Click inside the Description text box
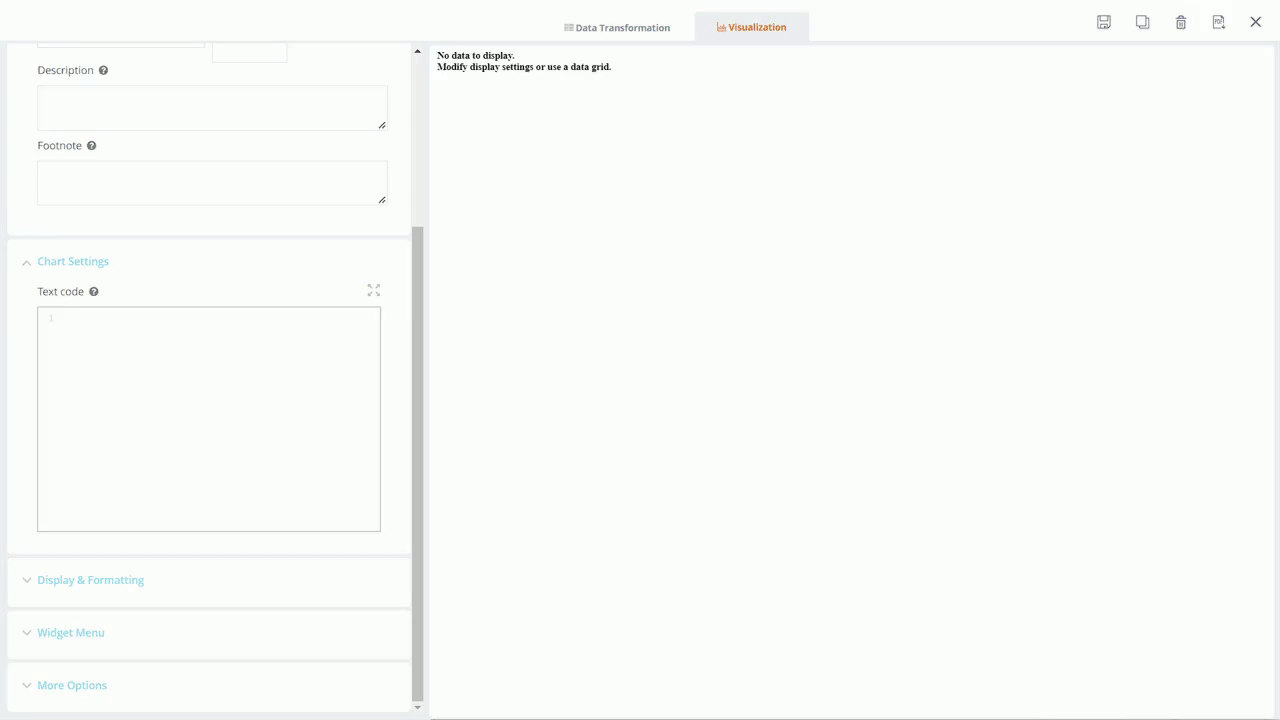1280x720 pixels. [x=211, y=107]
